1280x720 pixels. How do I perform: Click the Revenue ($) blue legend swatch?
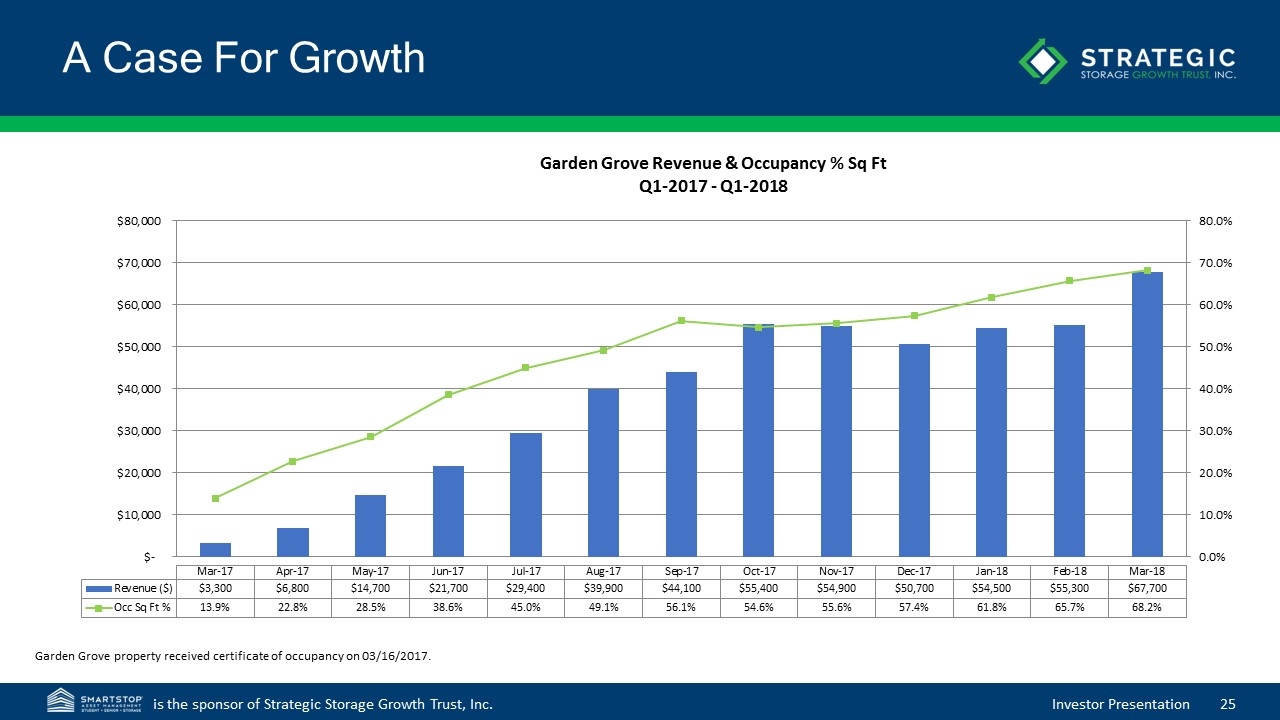pyautogui.click(x=98, y=589)
